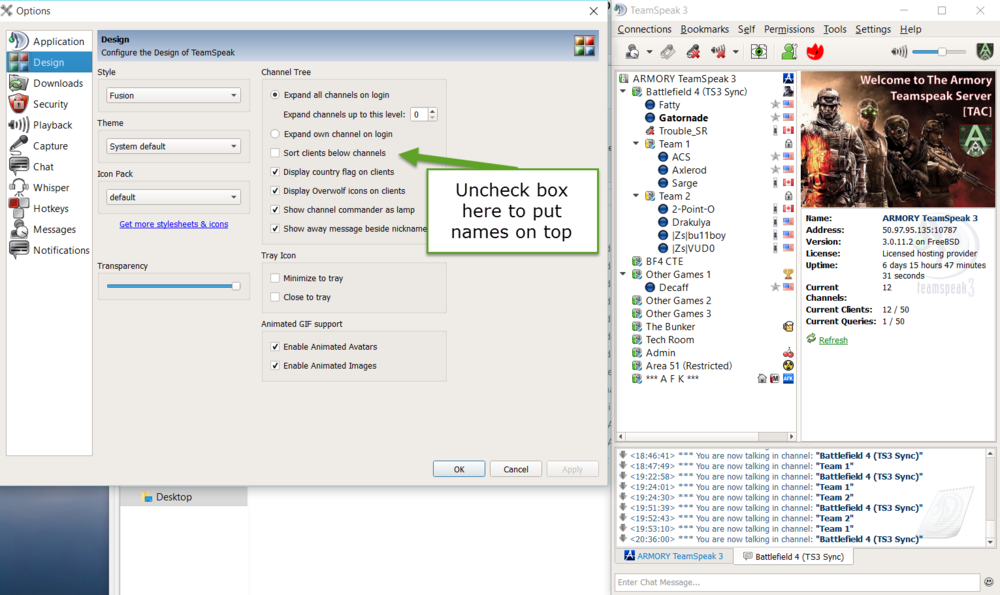Click the set-away status icon in the TeamSpeak toolbar

pyautogui.click(x=633, y=52)
